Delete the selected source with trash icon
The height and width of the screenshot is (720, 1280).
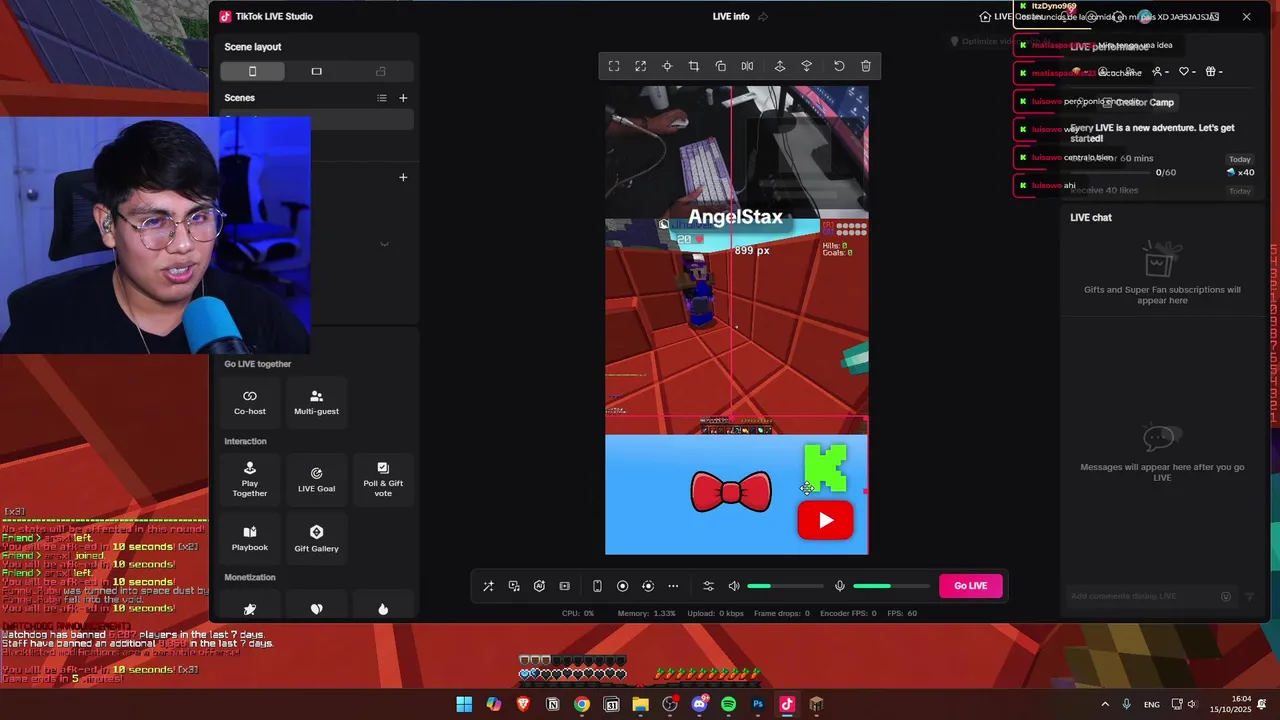point(866,66)
